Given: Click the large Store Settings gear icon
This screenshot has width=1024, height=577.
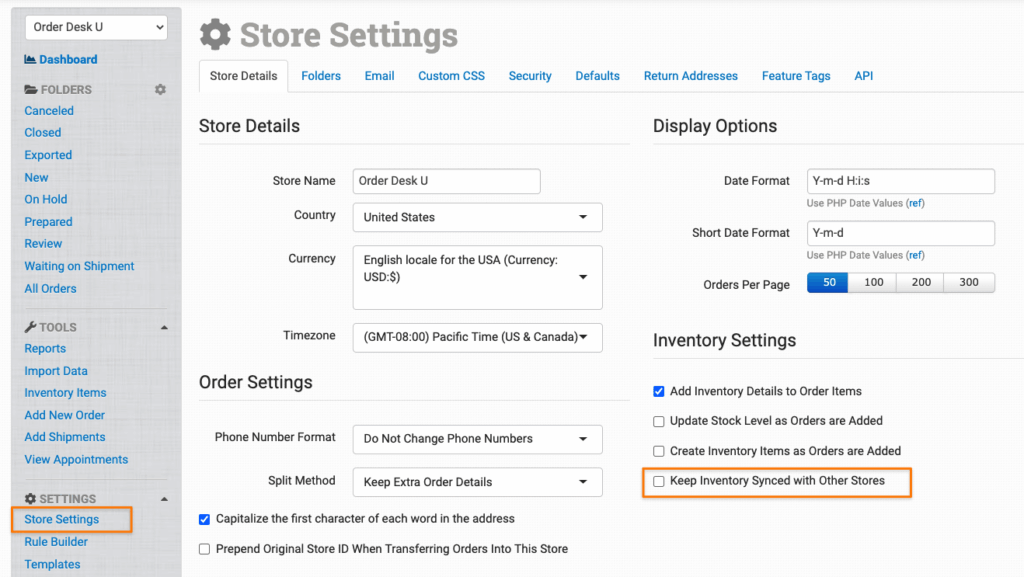Looking at the screenshot, I should pyautogui.click(x=215, y=35).
